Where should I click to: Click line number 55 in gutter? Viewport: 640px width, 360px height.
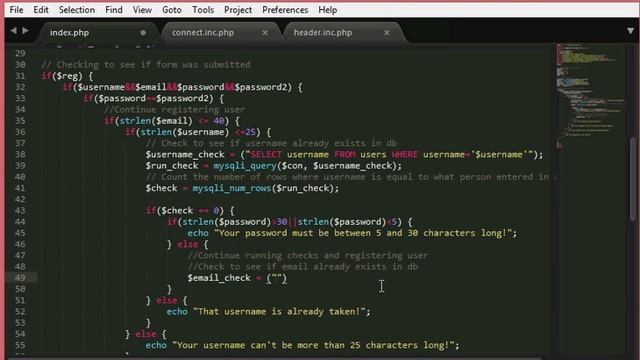20,345
